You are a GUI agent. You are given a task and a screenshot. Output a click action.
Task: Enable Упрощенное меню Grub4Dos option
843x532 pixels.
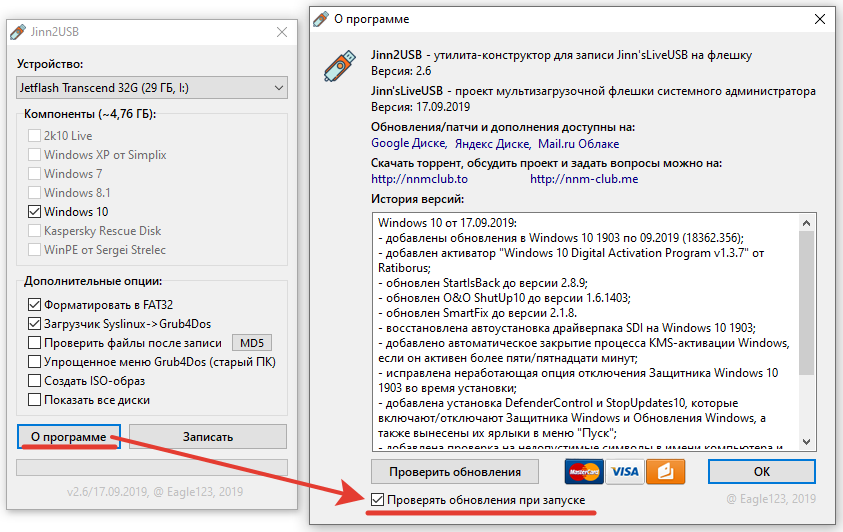(x=34, y=362)
